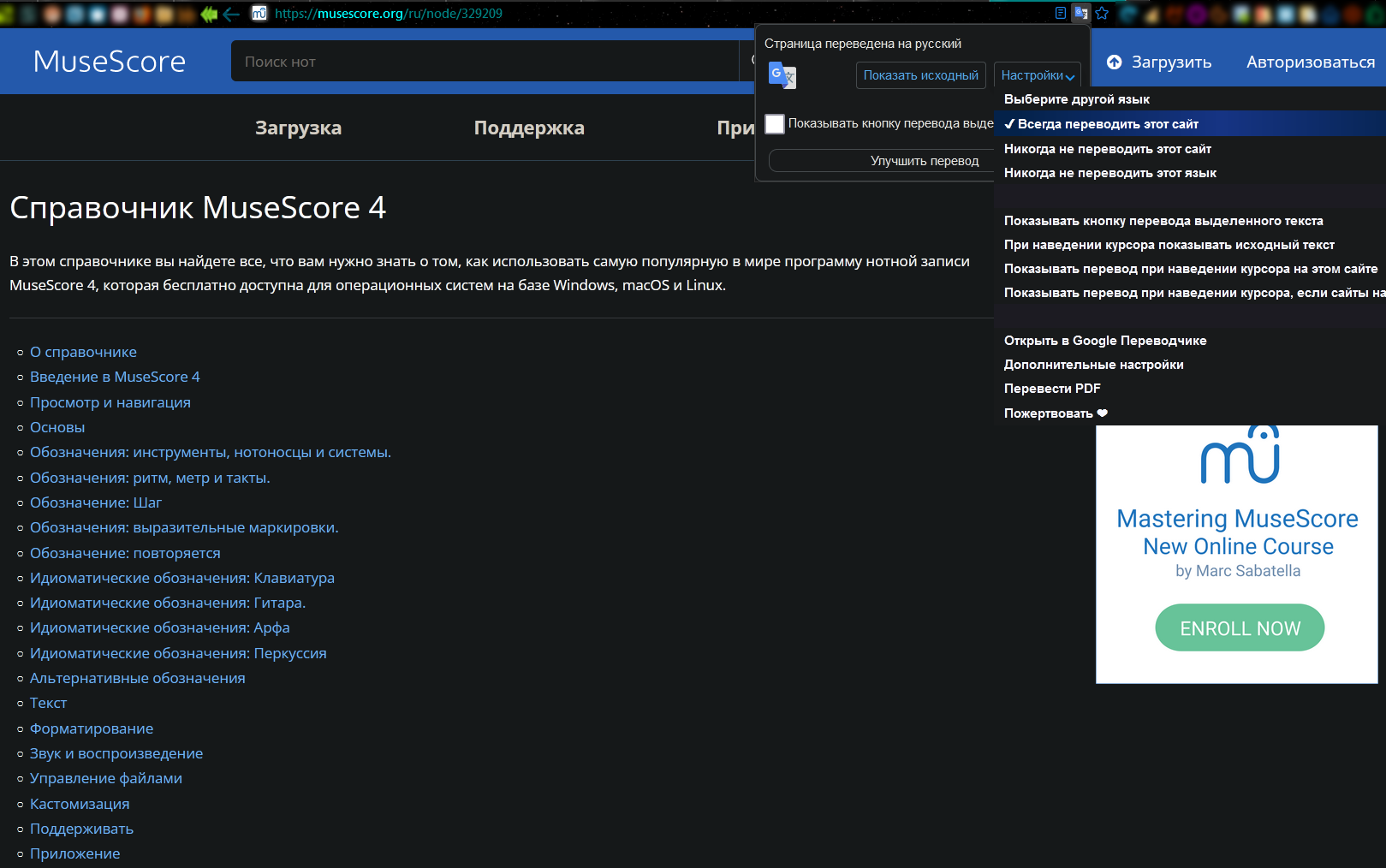This screenshot has height=868, width=1386.
Task: Toggle checkbox Показывать кнопку перевода
Action: (x=775, y=123)
